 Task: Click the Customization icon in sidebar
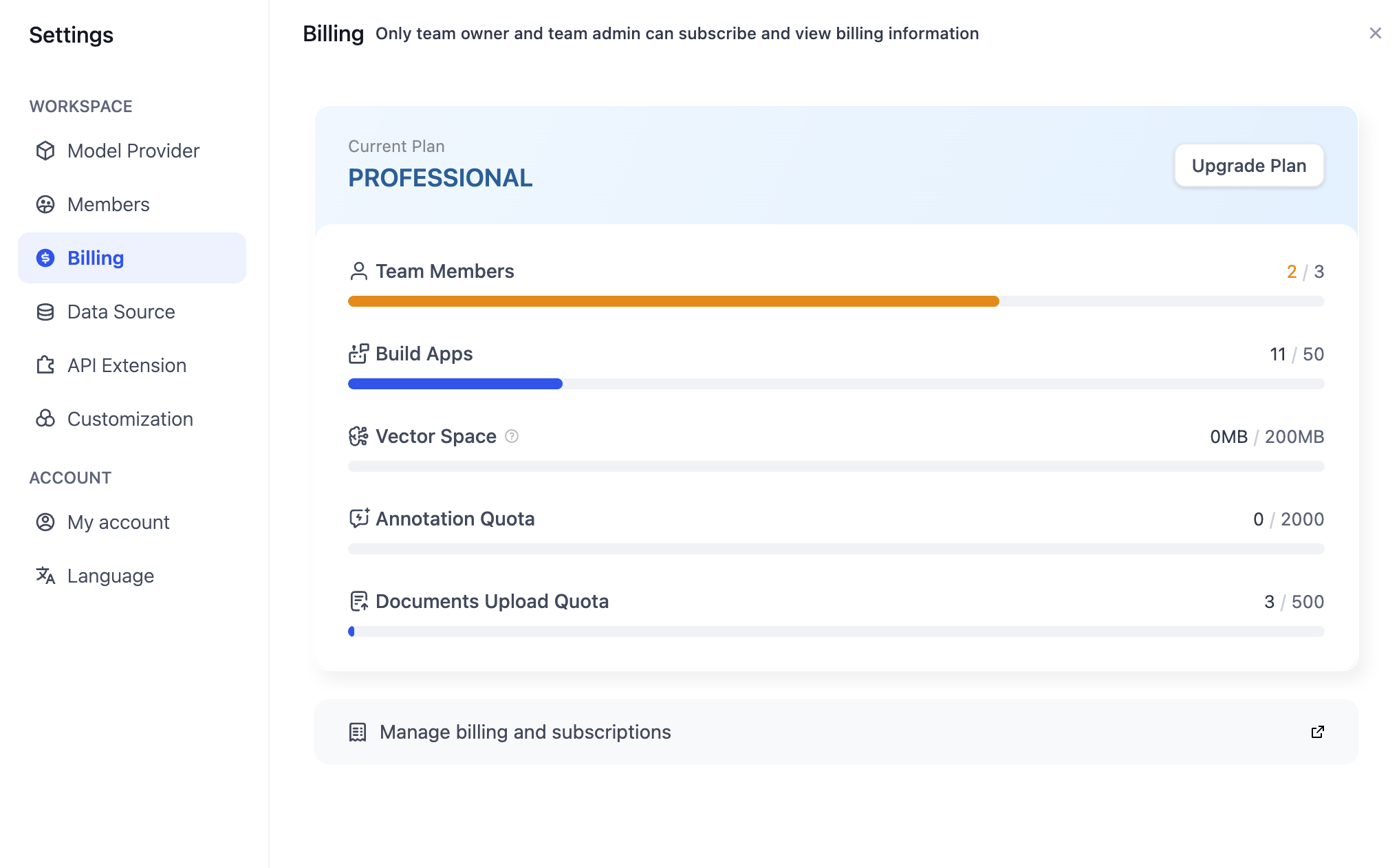45,419
